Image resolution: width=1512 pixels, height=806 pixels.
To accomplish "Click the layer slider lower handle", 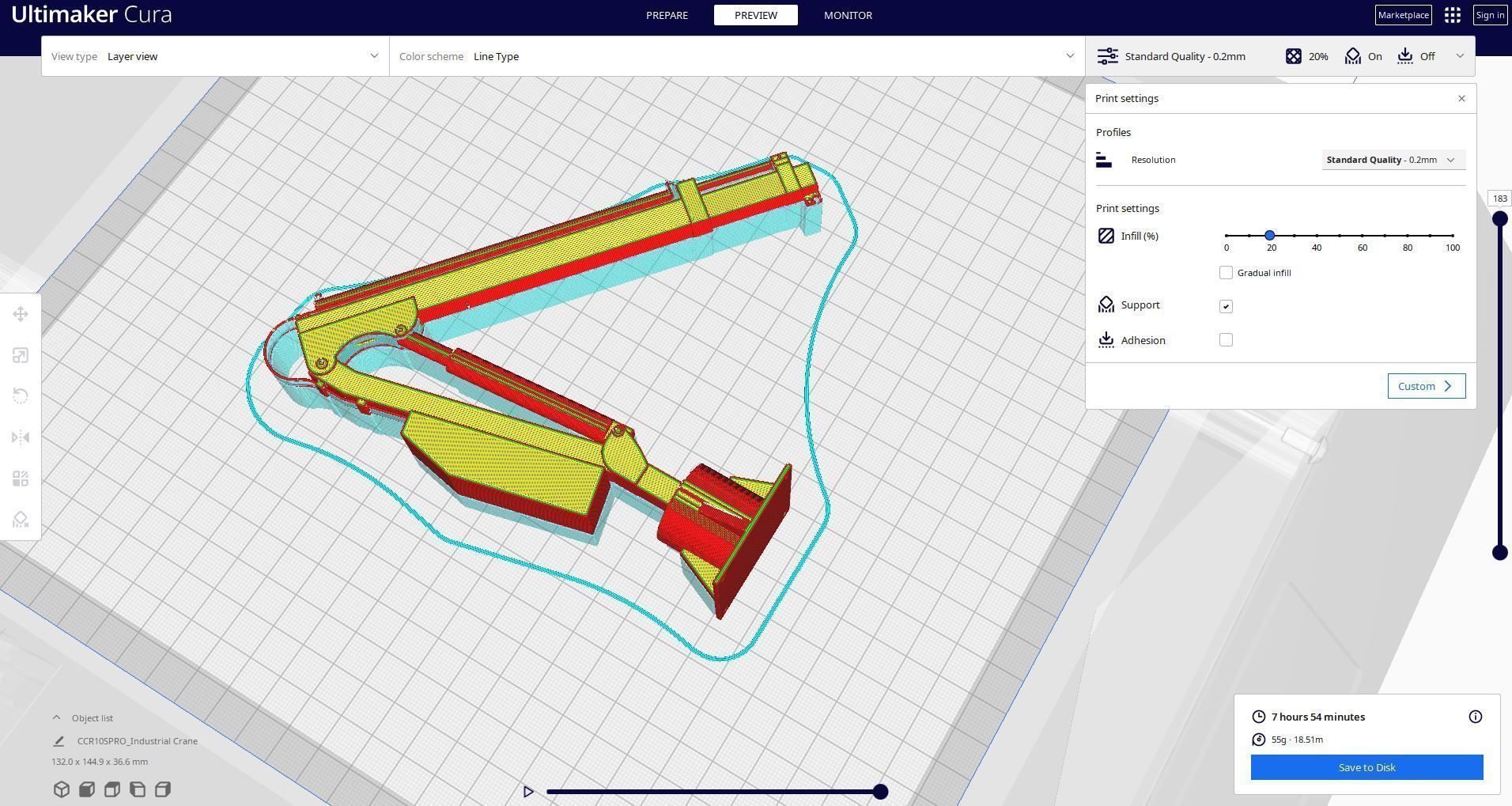I will [x=1499, y=553].
